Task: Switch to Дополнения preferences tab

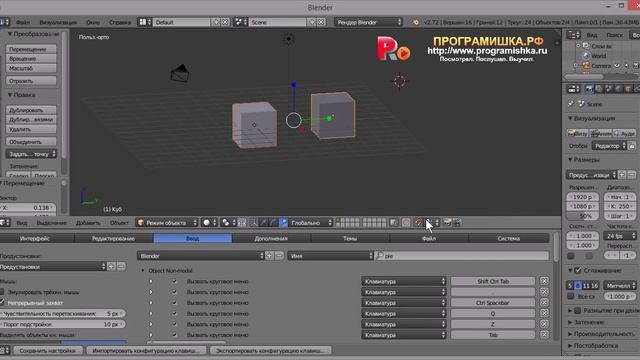Action: [271, 238]
